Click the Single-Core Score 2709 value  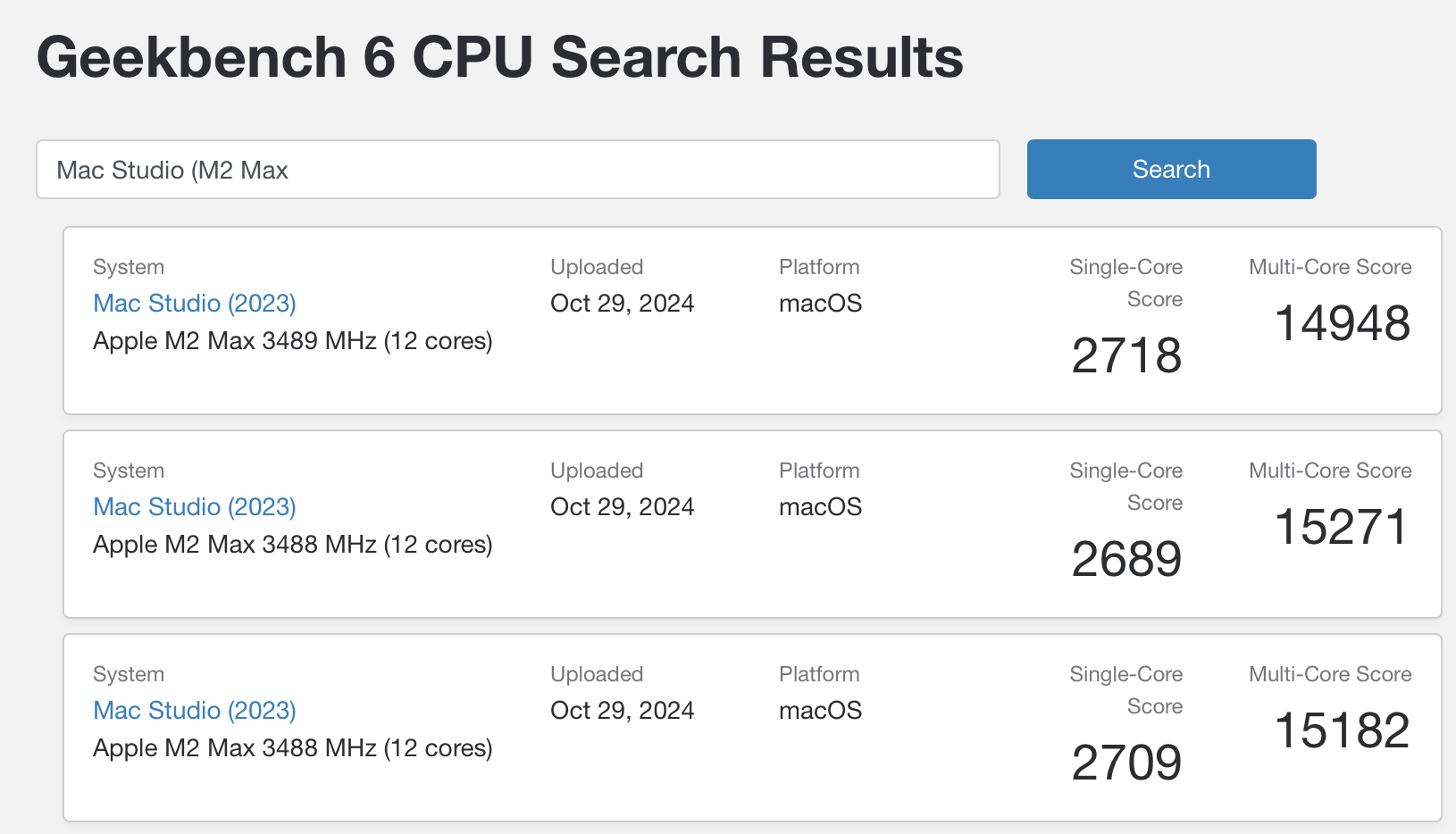1126,763
